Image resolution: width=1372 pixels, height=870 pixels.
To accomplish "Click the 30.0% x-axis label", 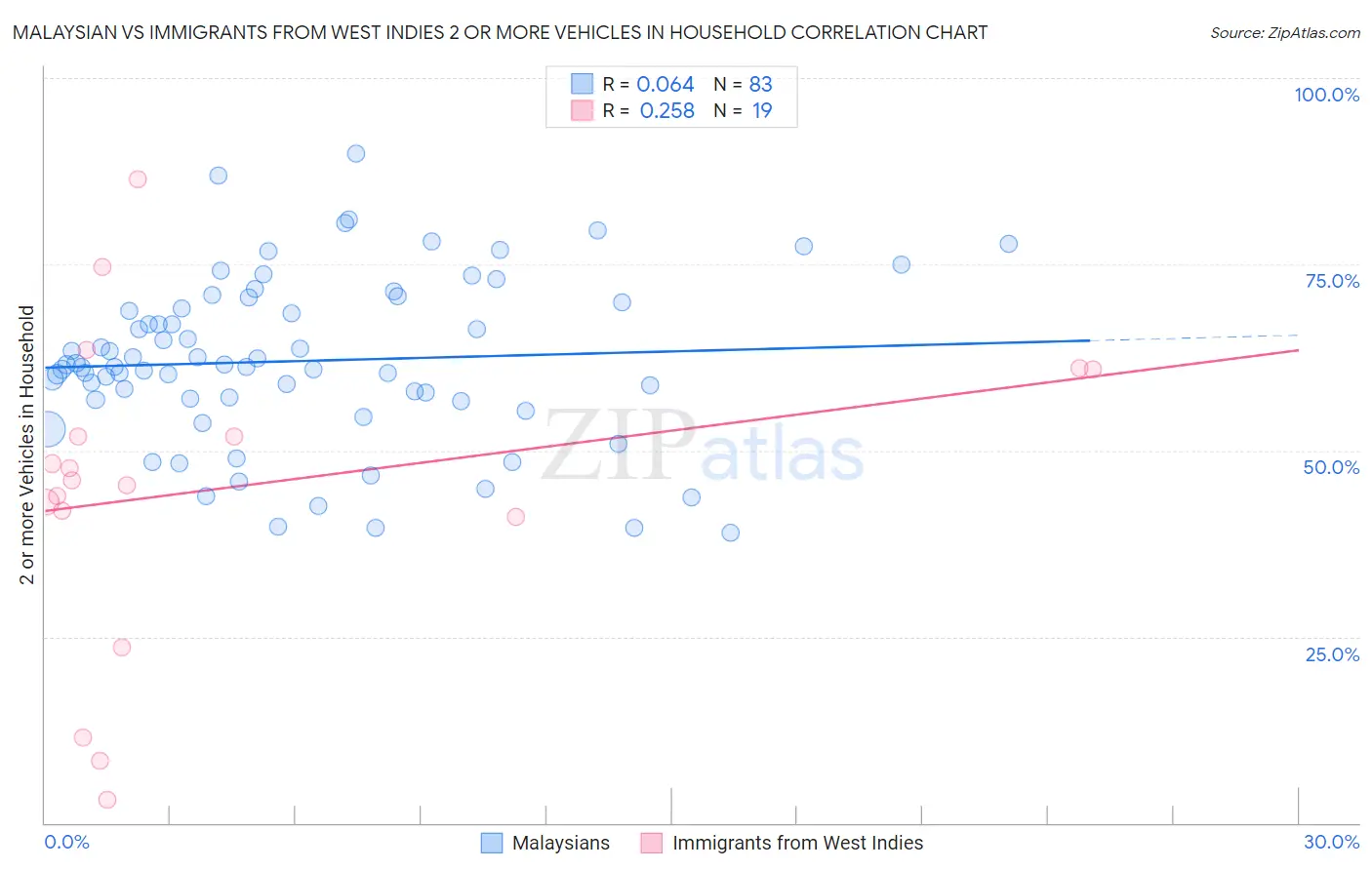I will pos(1331,842).
